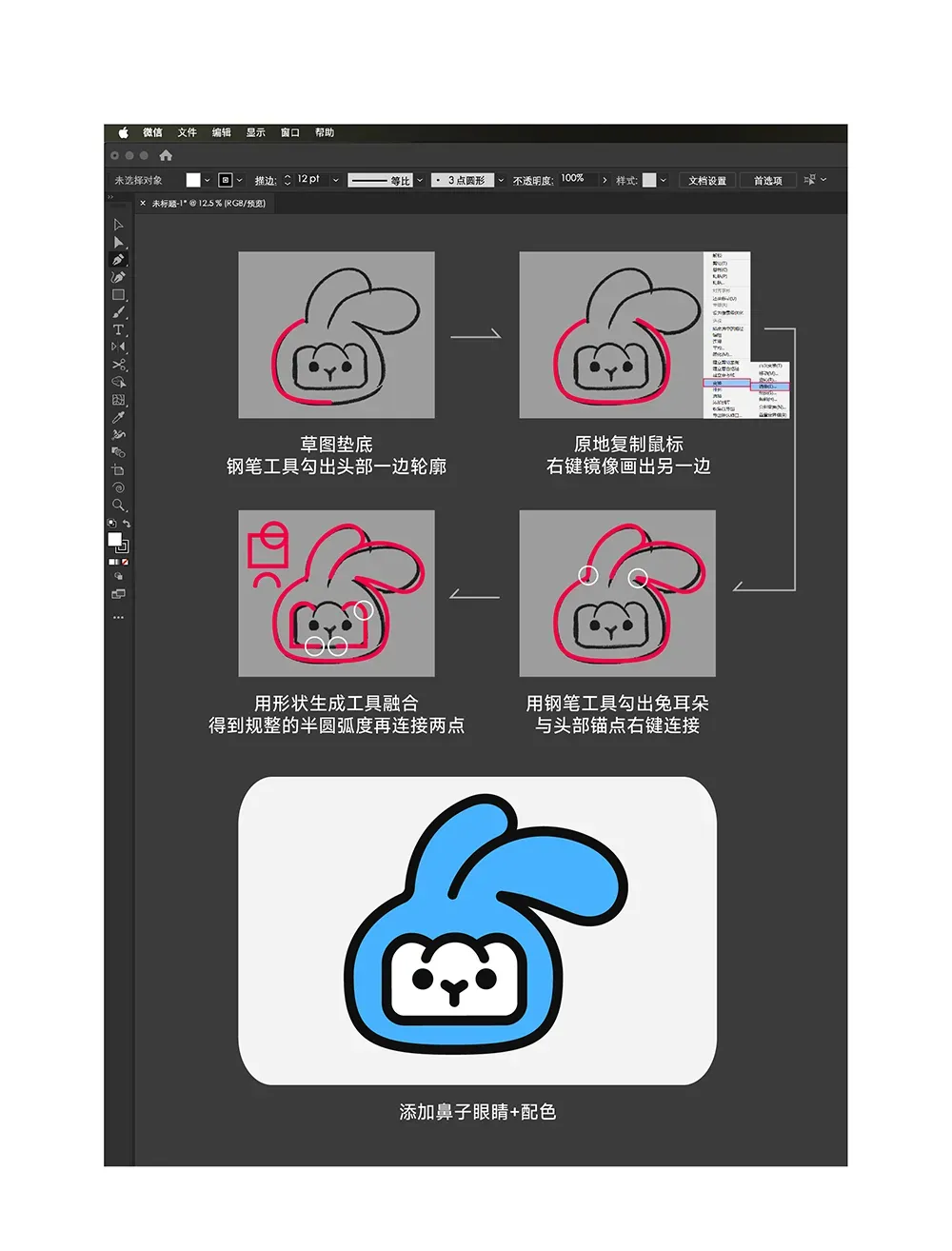Set color to None in toolbox
This screenshot has width=952, height=1251.
click(125, 562)
